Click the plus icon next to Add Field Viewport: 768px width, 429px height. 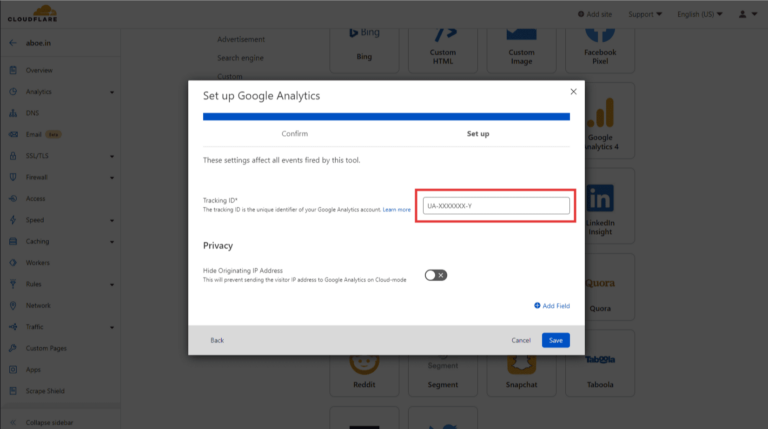(x=537, y=306)
